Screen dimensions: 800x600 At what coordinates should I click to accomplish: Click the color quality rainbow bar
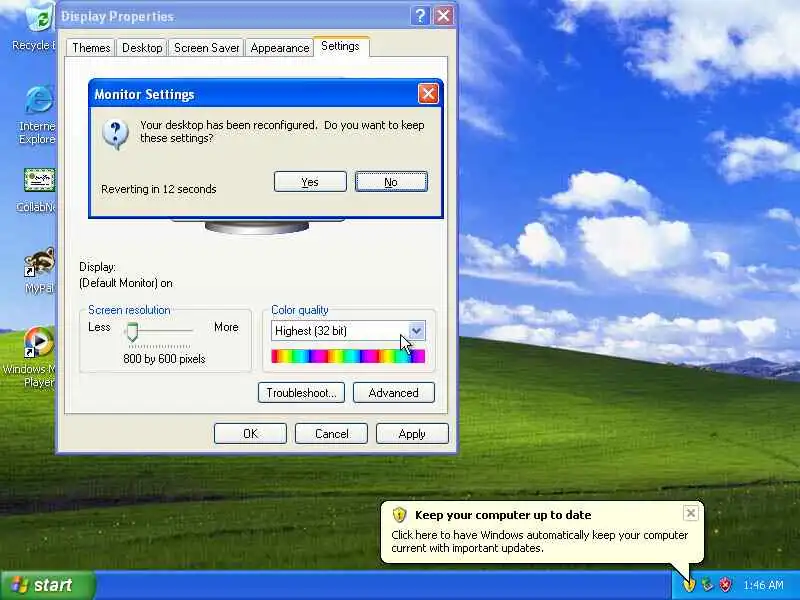click(x=348, y=356)
